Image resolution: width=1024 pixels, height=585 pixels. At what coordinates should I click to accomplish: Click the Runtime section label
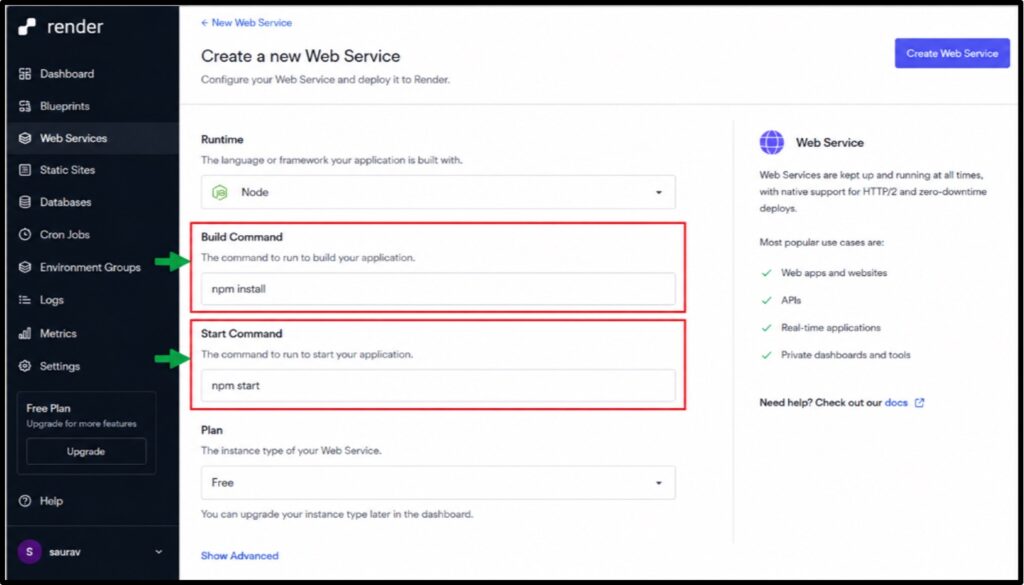point(222,139)
